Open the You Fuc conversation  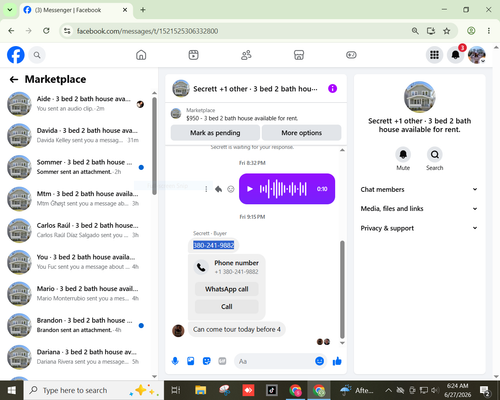click(x=76, y=262)
